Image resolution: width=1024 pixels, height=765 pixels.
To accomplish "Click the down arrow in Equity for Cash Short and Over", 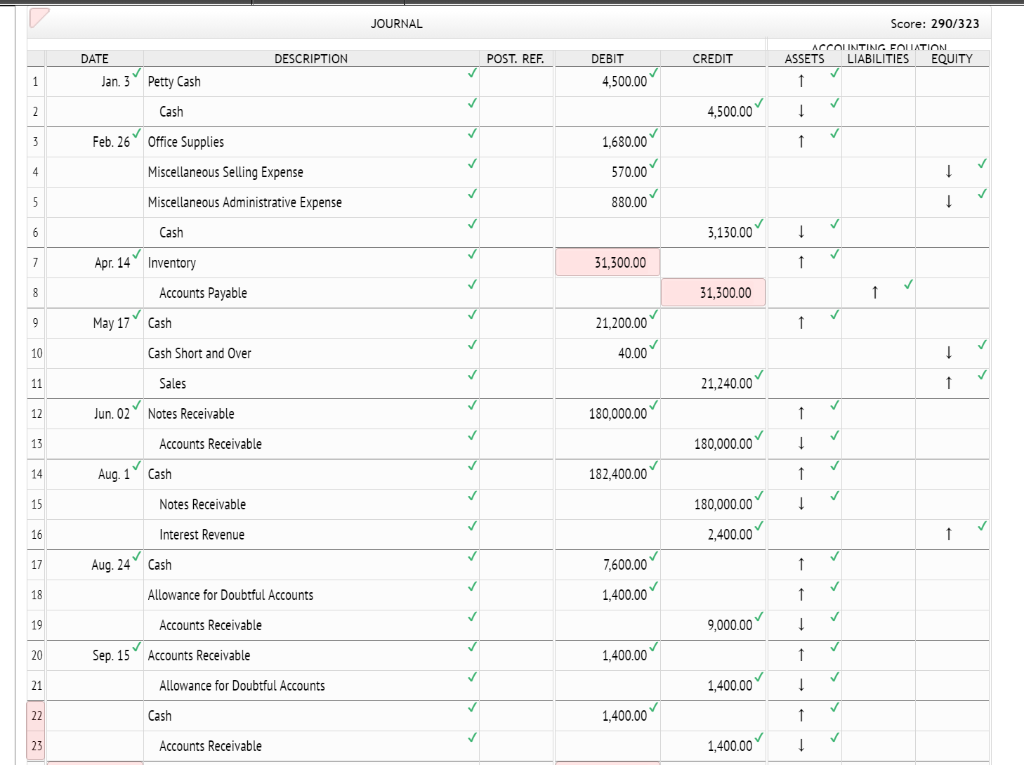I will (x=945, y=353).
